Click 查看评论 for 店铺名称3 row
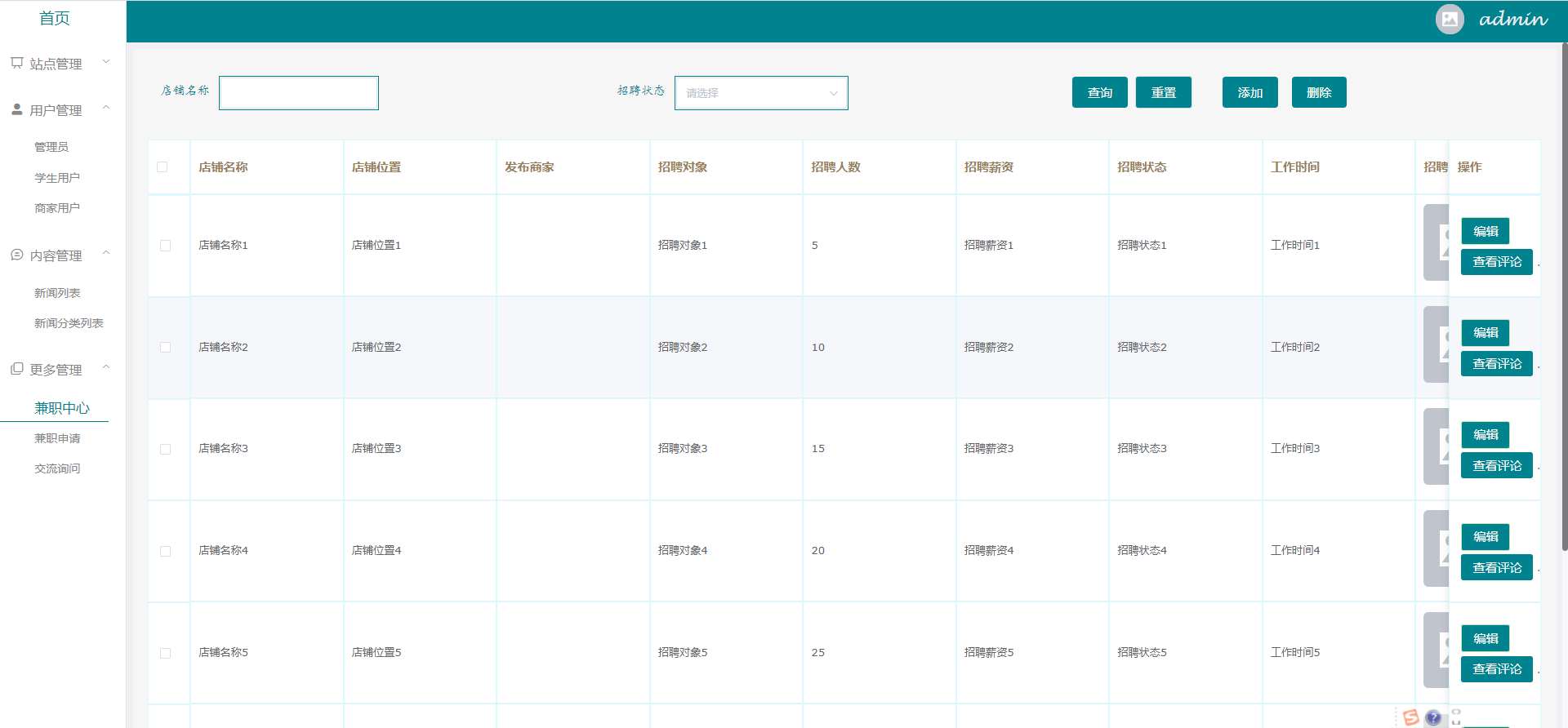Image resolution: width=1568 pixels, height=728 pixels. click(1497, 466)
